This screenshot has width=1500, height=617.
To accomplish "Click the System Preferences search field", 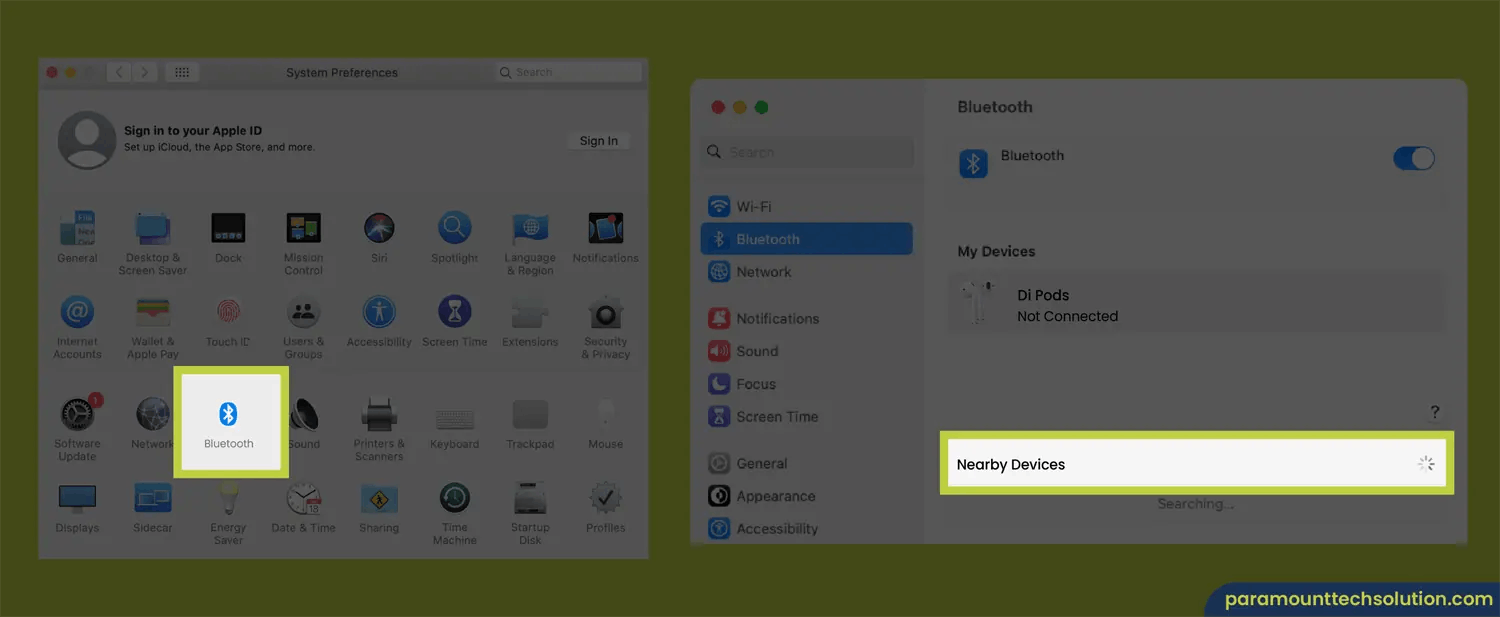I will (569, 72).
